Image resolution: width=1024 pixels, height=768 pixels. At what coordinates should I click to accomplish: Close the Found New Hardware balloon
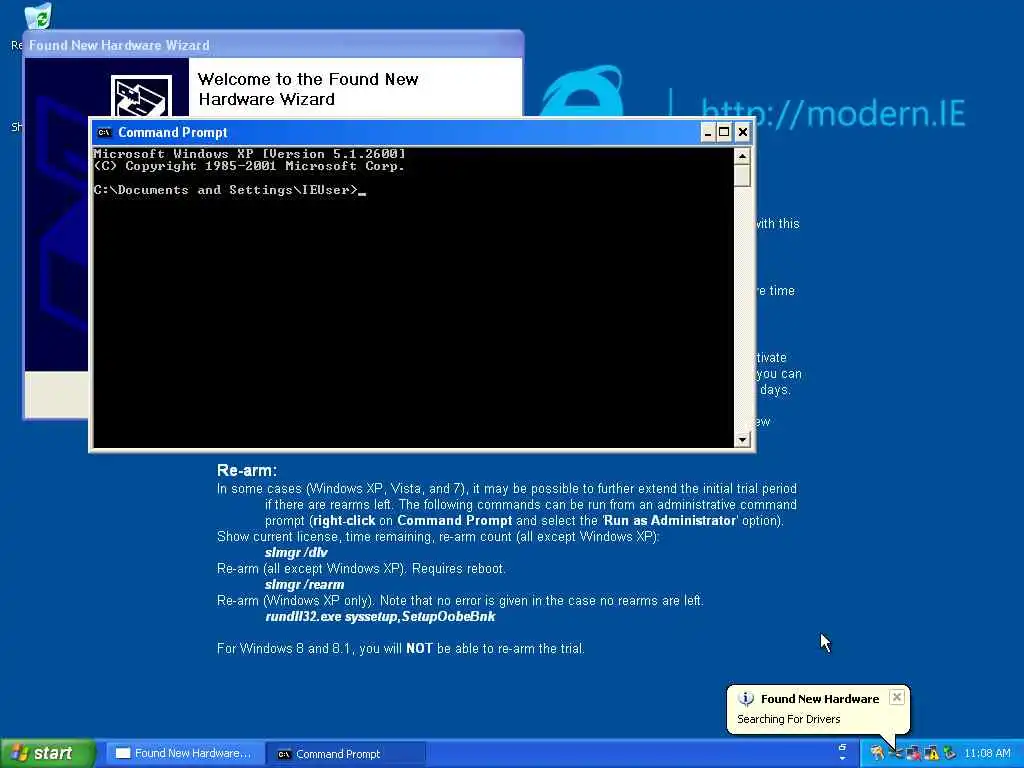(x=897, y=697)
